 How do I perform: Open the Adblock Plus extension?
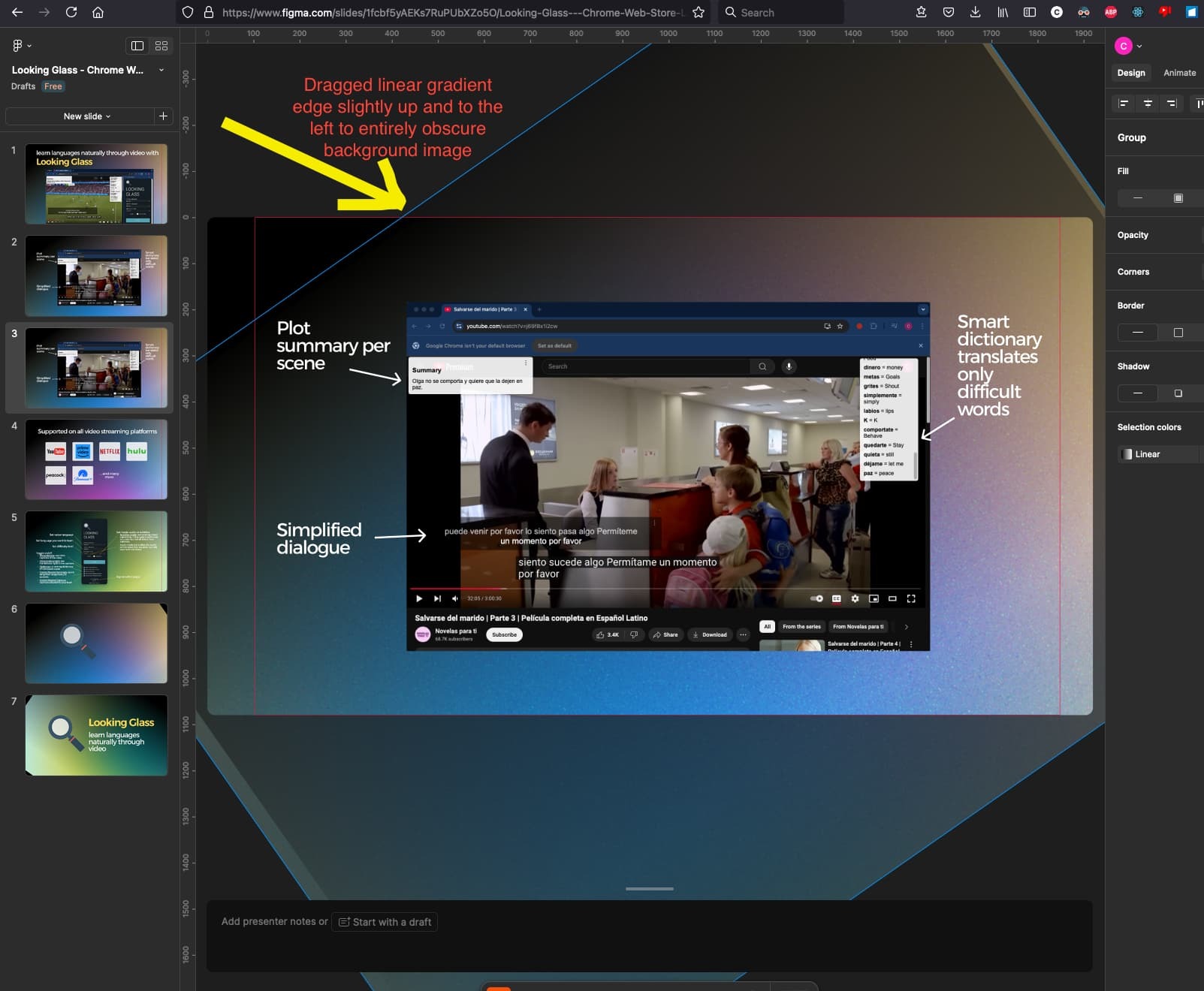[1111, 12]
